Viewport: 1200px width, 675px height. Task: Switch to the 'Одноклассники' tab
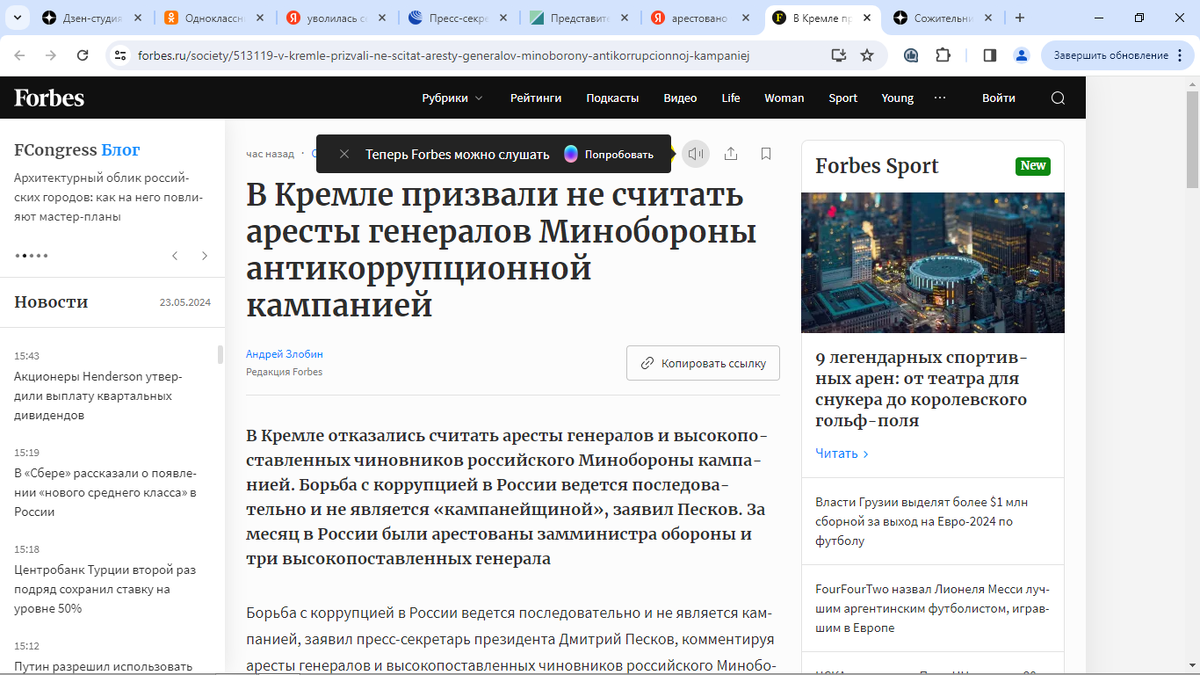tap(213, 18)
